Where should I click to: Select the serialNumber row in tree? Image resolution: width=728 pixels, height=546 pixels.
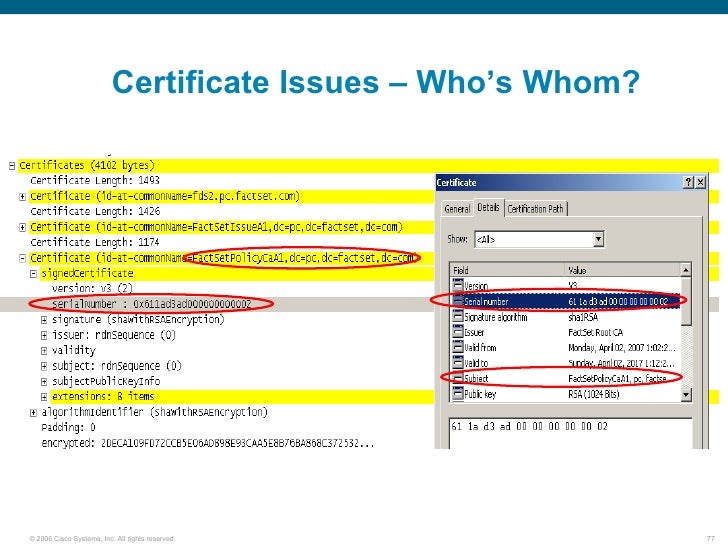pyautogui.click(x=152, y=304)
